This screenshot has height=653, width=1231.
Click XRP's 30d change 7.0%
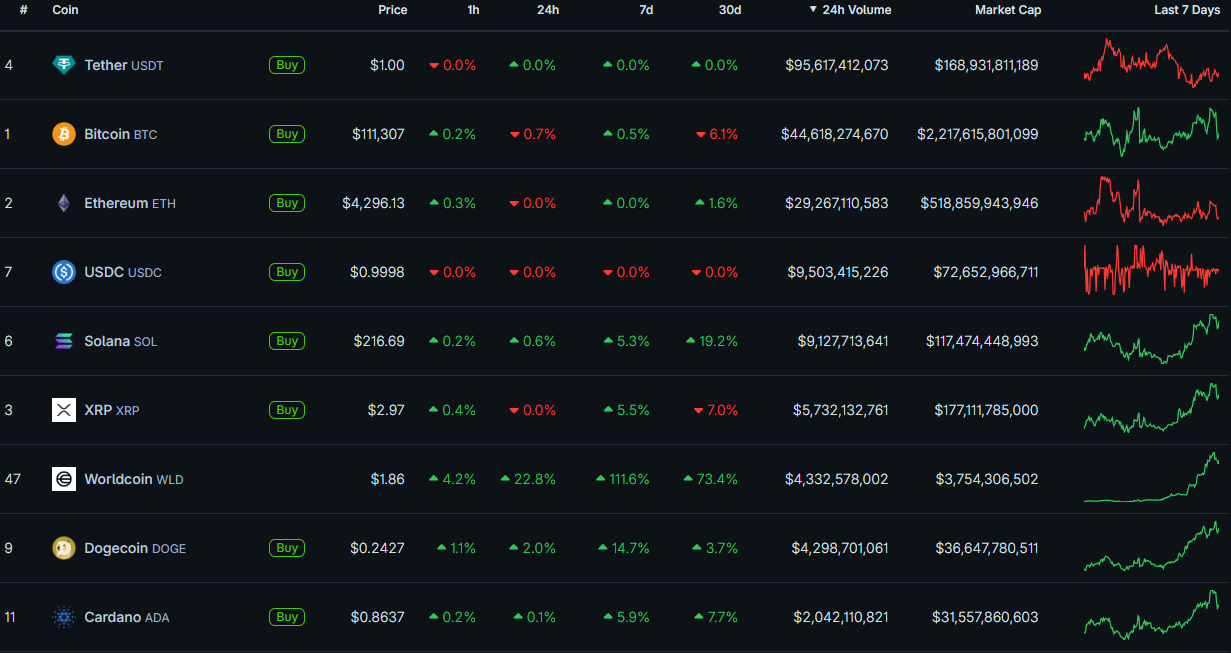coord(716,410)
